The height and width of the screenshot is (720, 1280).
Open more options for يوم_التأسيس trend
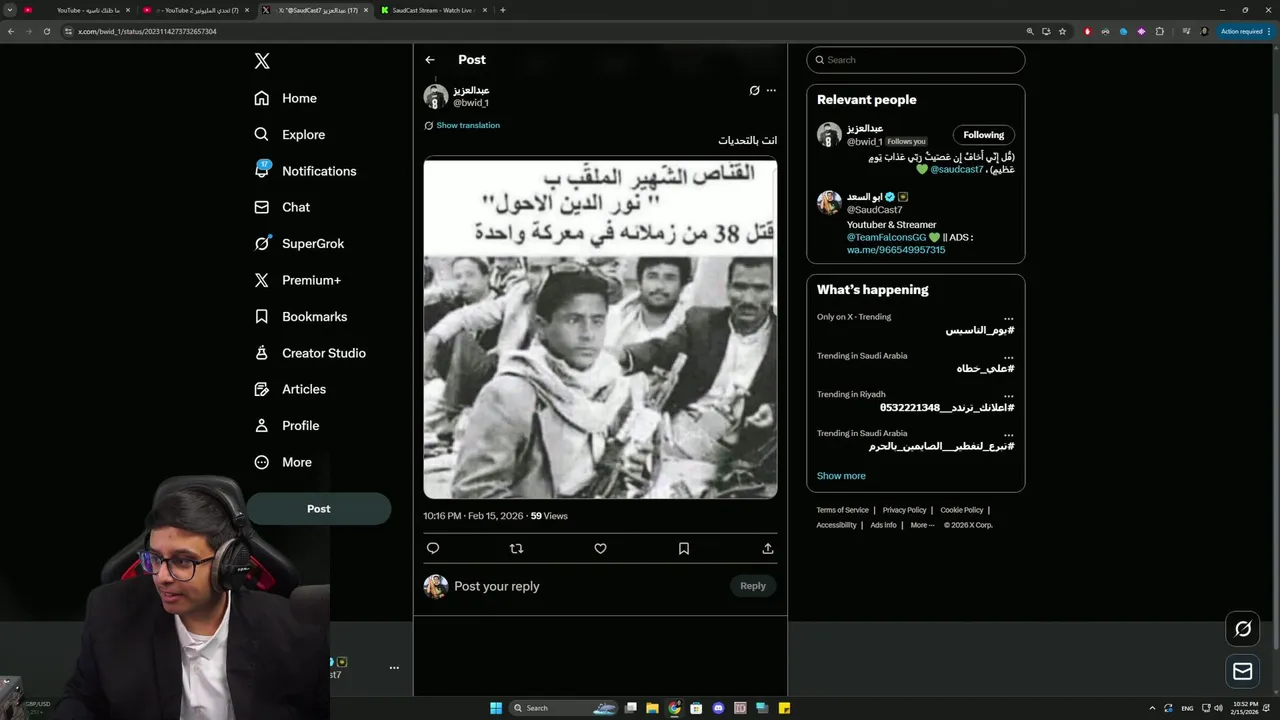point(1008,317)
